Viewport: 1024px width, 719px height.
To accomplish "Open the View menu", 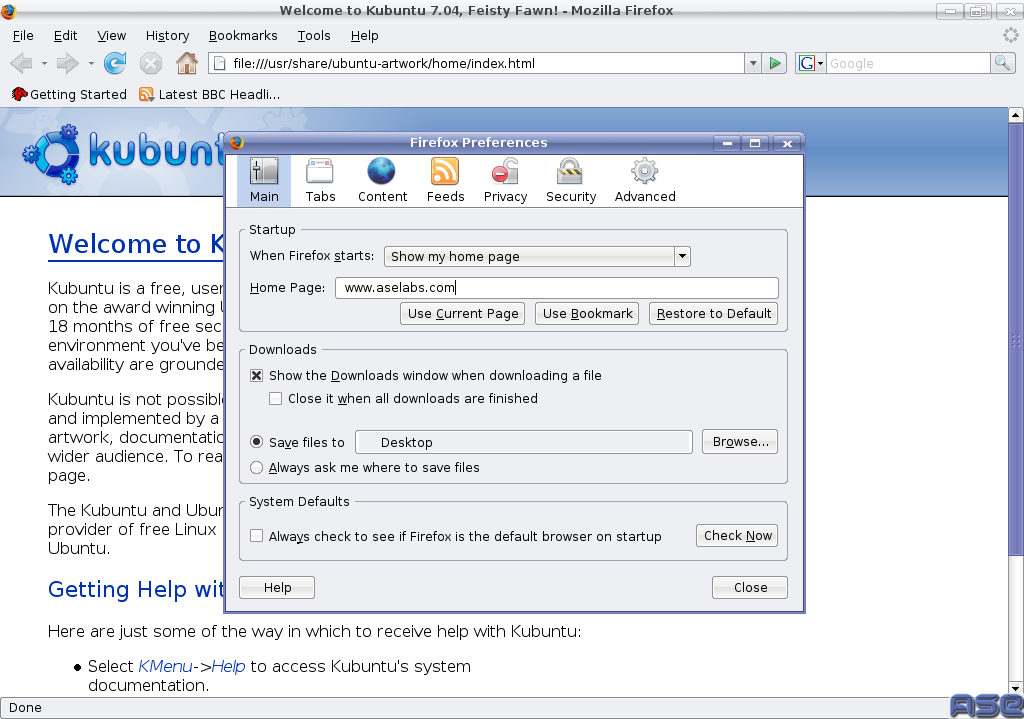I will click(112, 36).
